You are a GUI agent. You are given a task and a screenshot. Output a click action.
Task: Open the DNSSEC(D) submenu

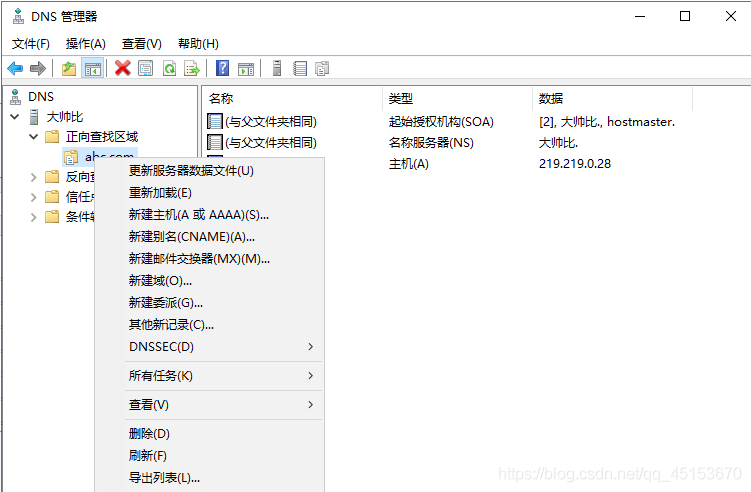pyautogui.click(x=222, y=346)
